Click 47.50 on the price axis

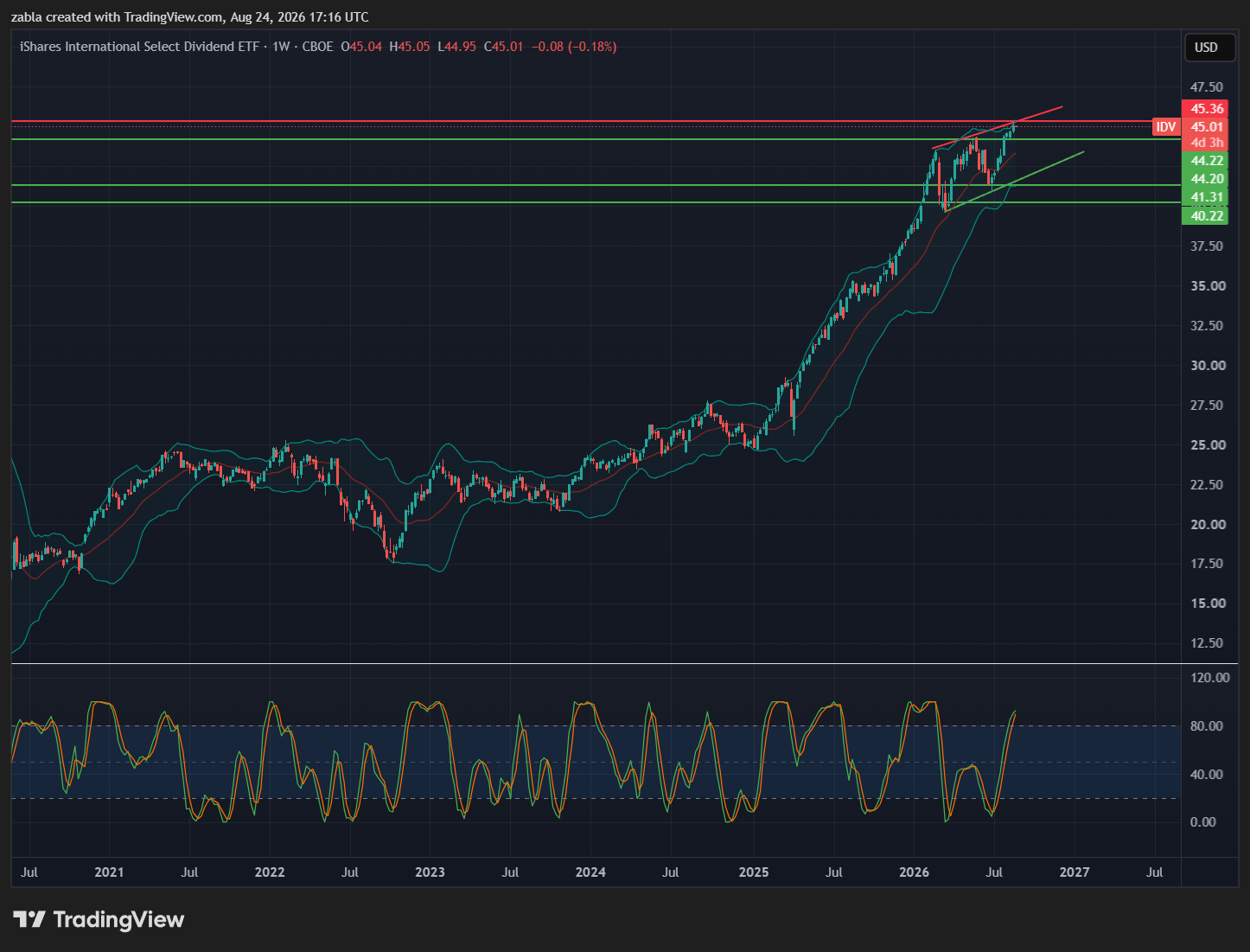pos(1207,87)
